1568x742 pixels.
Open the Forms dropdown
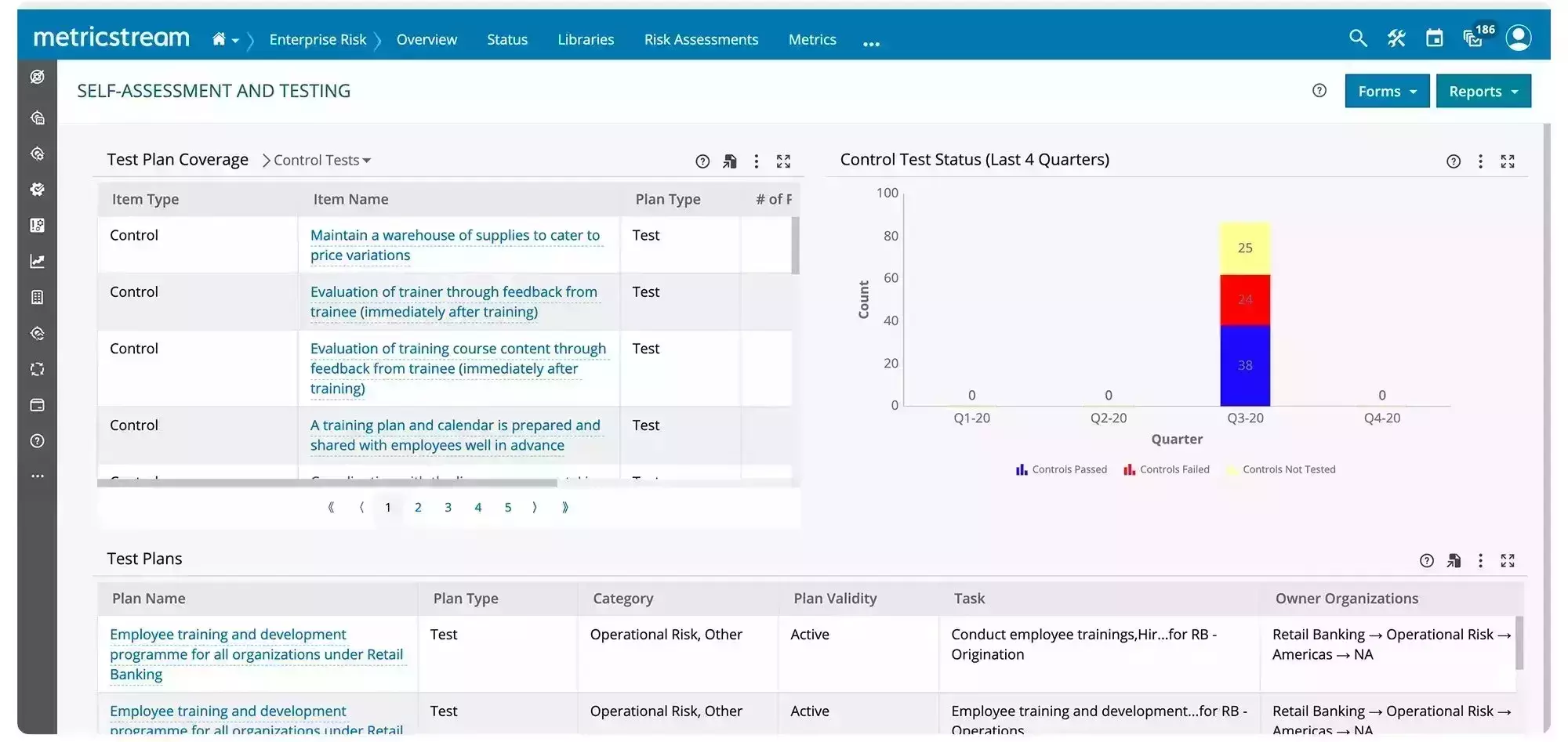tap(1387, 91)
